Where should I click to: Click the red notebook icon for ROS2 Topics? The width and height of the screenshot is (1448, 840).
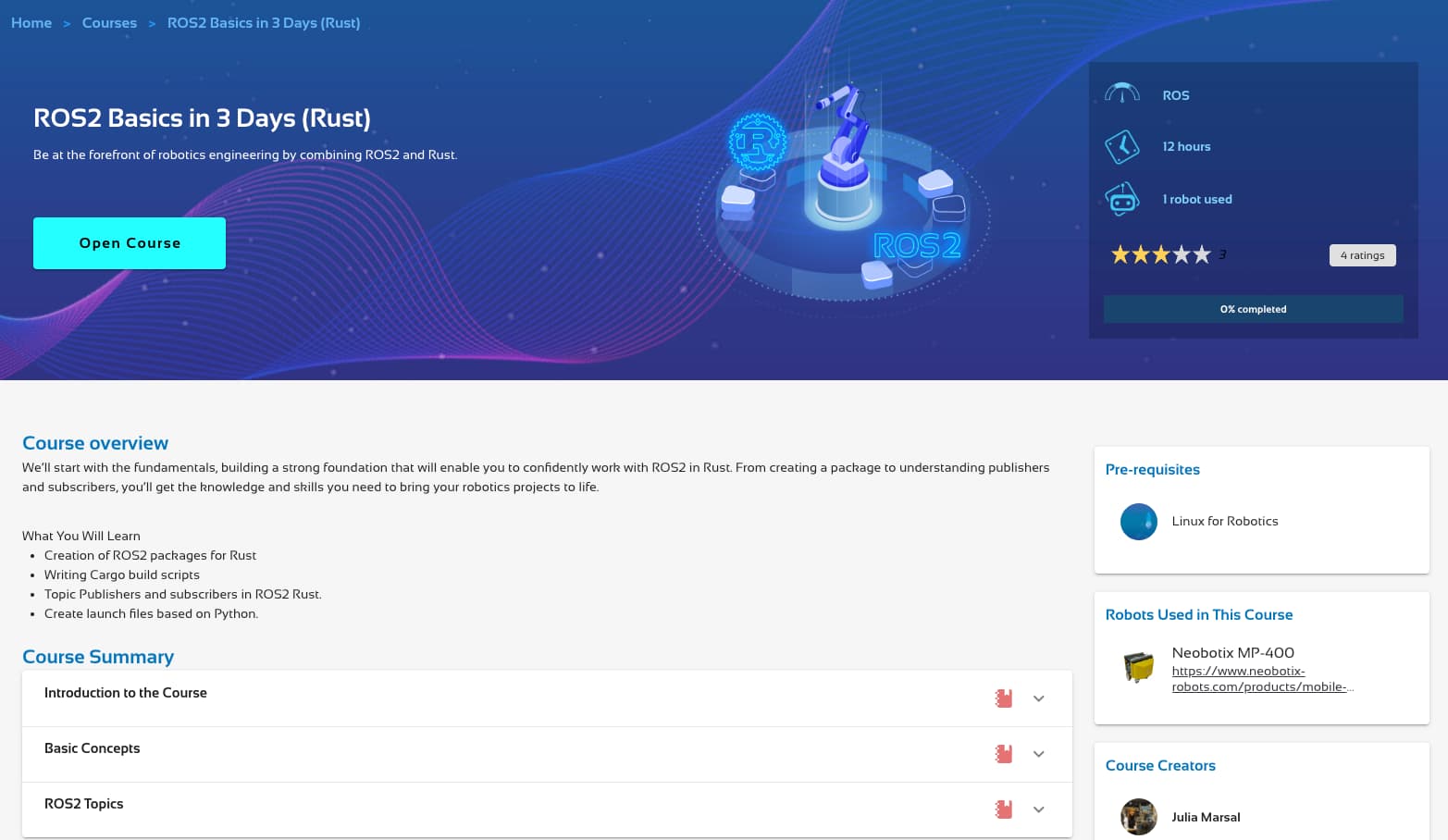point(1004,809)
